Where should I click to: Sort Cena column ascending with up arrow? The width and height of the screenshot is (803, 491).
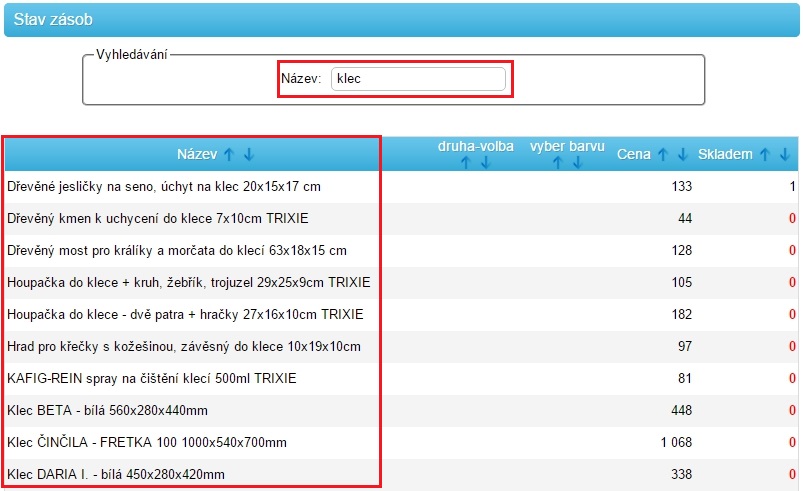[662, 155]
